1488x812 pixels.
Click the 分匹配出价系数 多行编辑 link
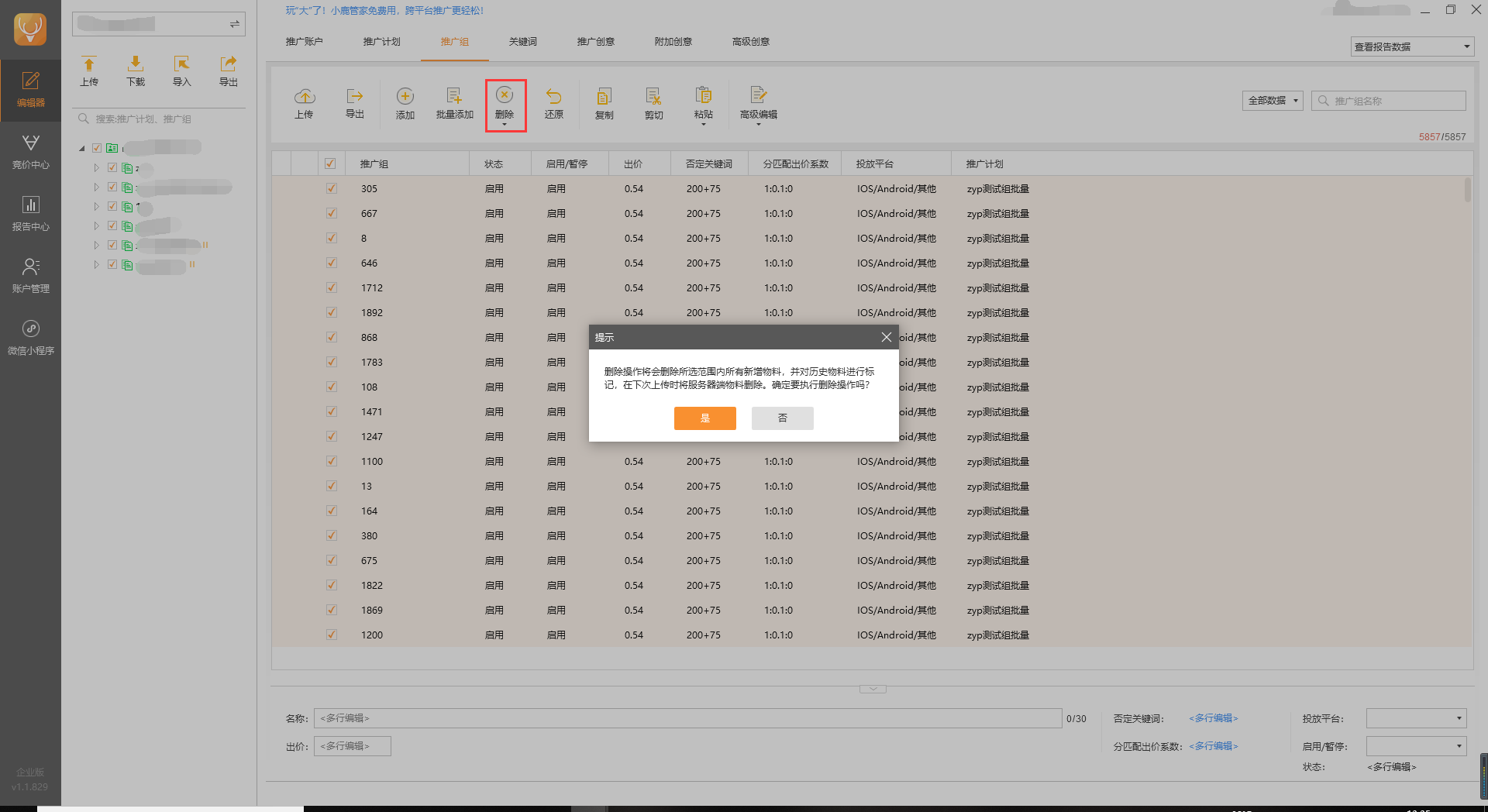click(x=1214, y=746)
